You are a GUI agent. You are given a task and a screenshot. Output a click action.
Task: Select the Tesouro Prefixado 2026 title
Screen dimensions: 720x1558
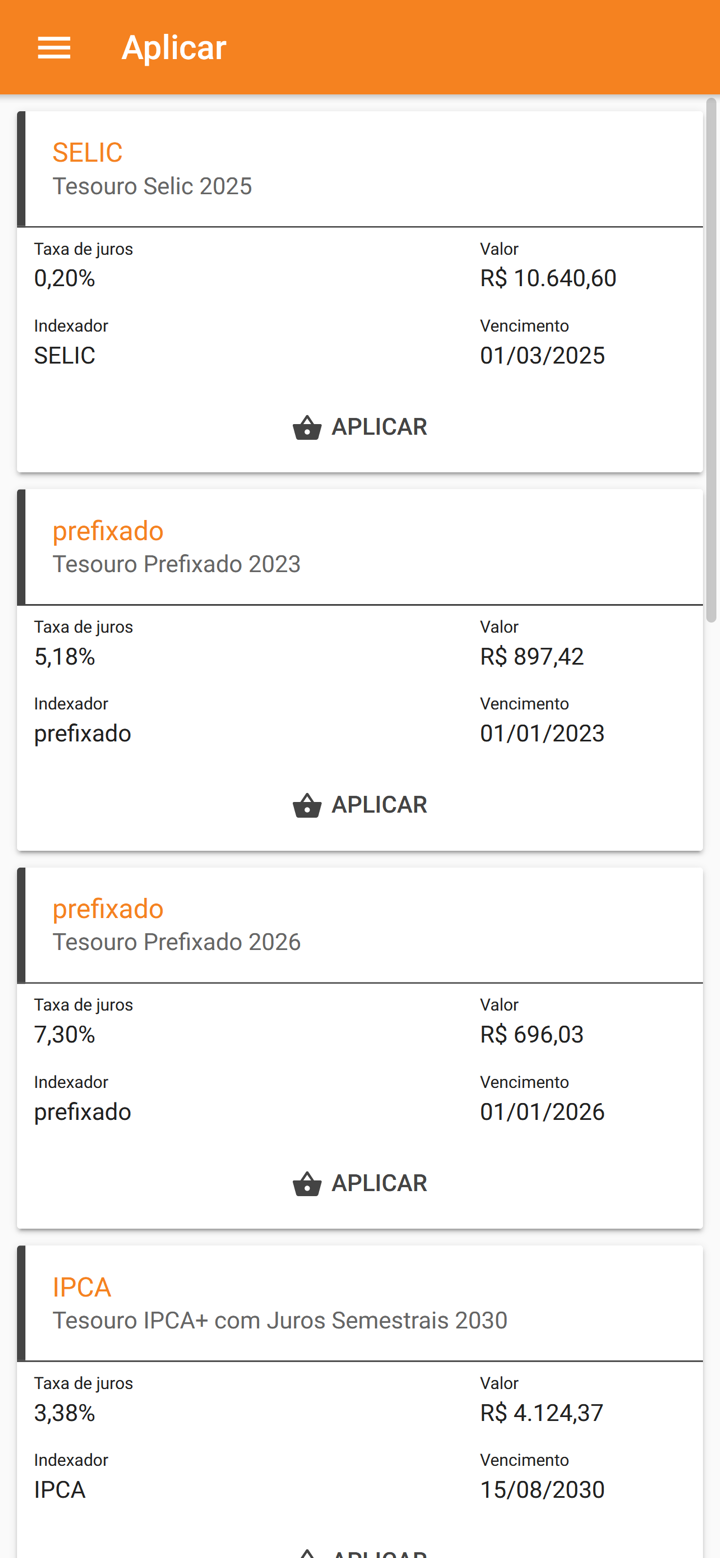coord(176,942)
